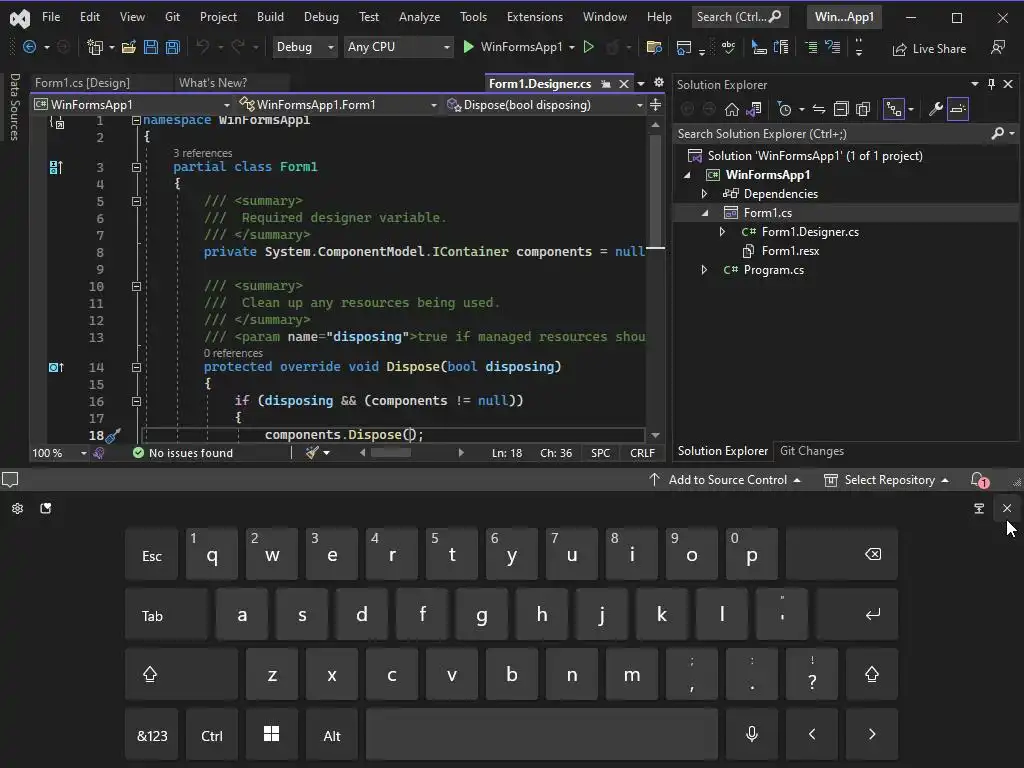Click the Undo arrow in toolbar

point(202,47)
